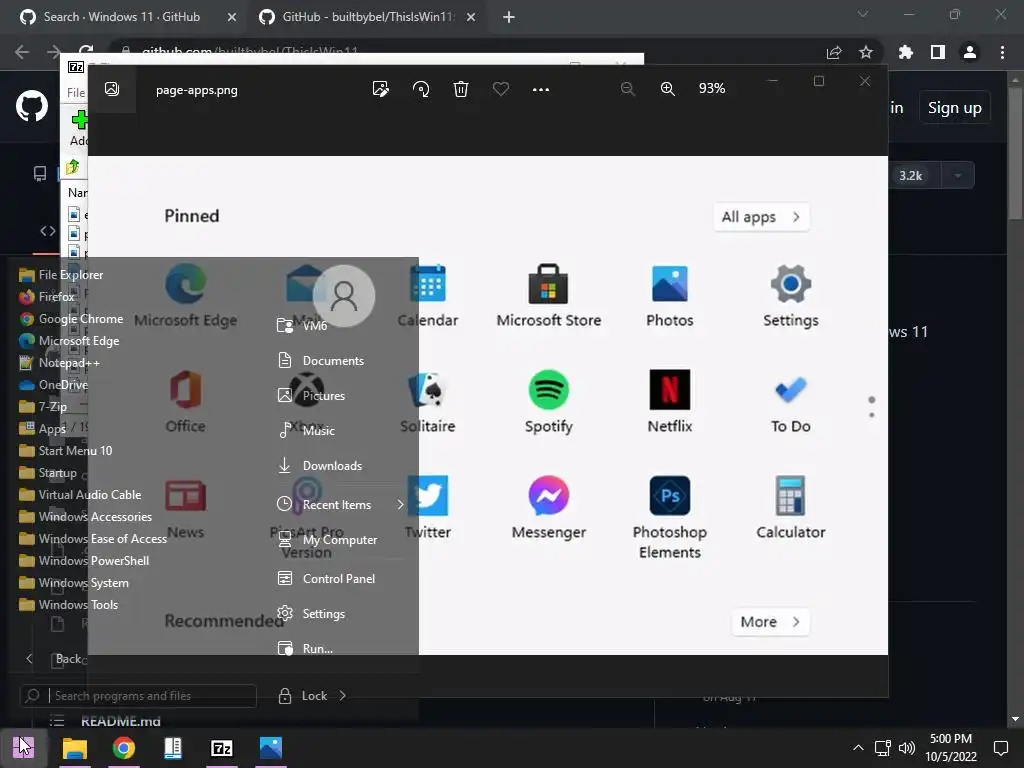Click the GitHub Sign up button

coord(954,108)
